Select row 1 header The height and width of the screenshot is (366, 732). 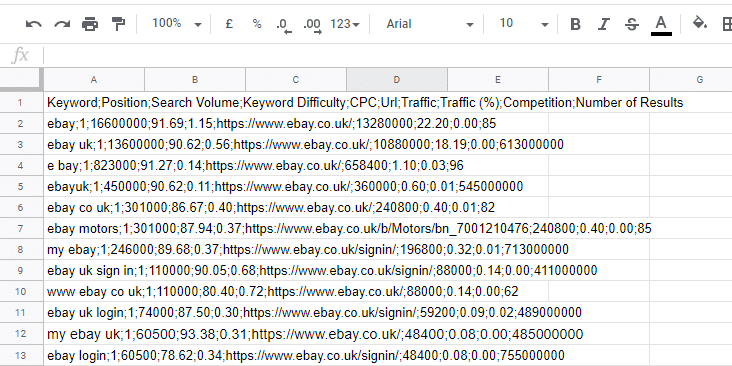[x=20, y=102]
